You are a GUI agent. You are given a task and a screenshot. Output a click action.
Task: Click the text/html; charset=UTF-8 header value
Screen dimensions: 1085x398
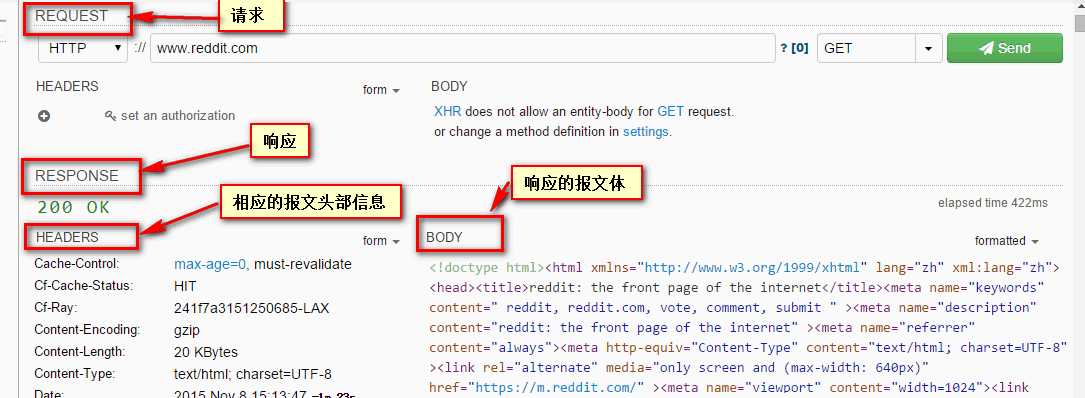253,374
